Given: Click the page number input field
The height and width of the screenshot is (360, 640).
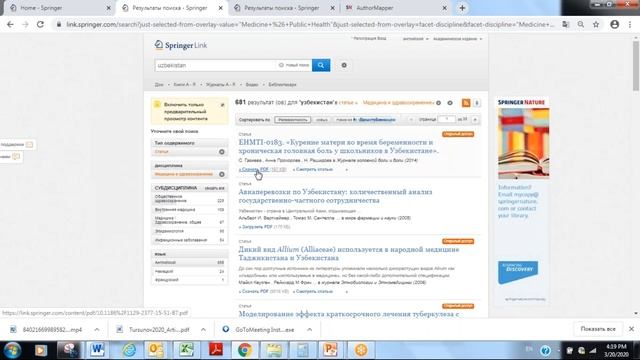Looking at the screenshot, I should pos(447,119).
